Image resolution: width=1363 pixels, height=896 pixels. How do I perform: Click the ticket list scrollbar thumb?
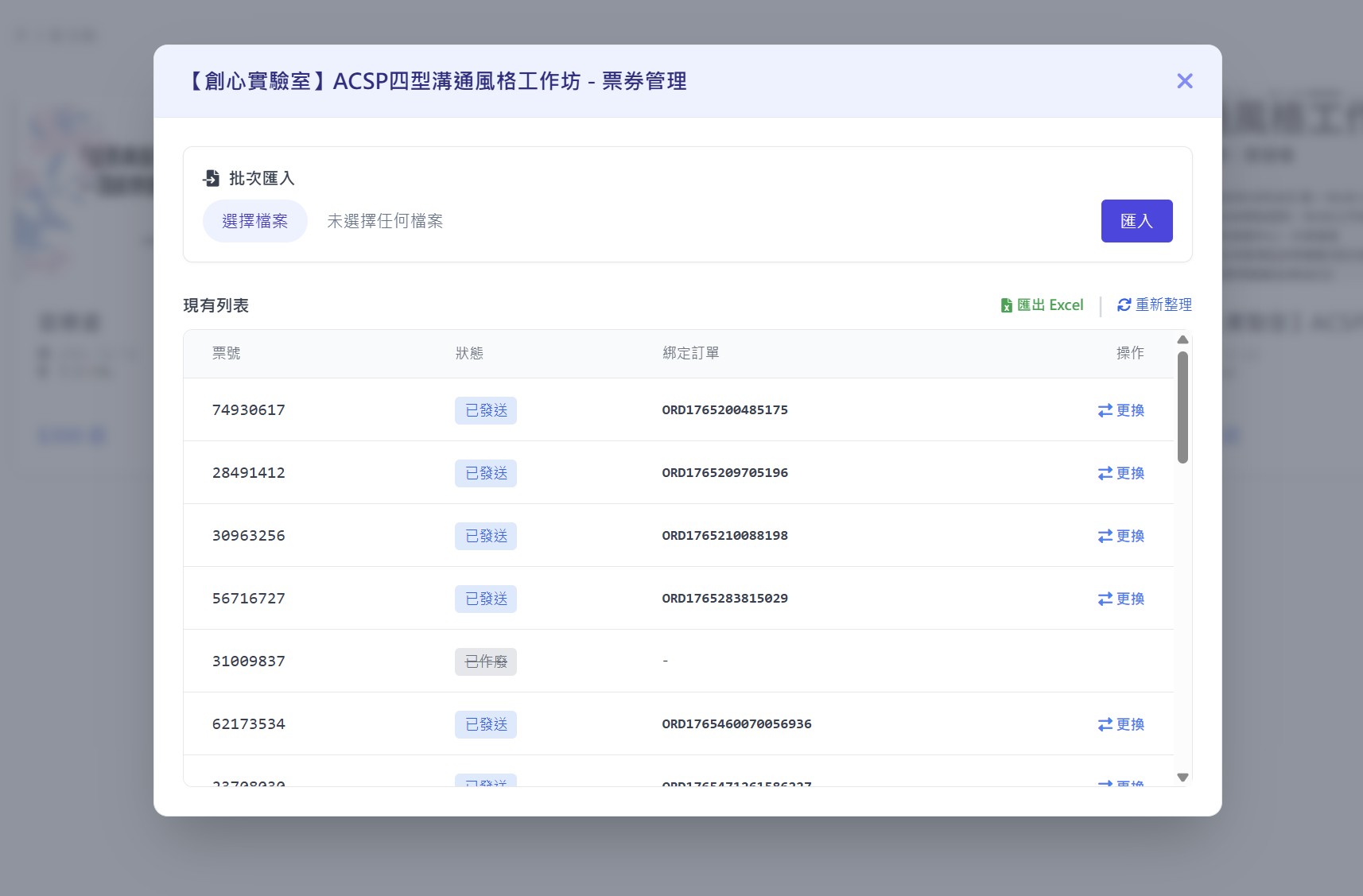(1182, 407)
